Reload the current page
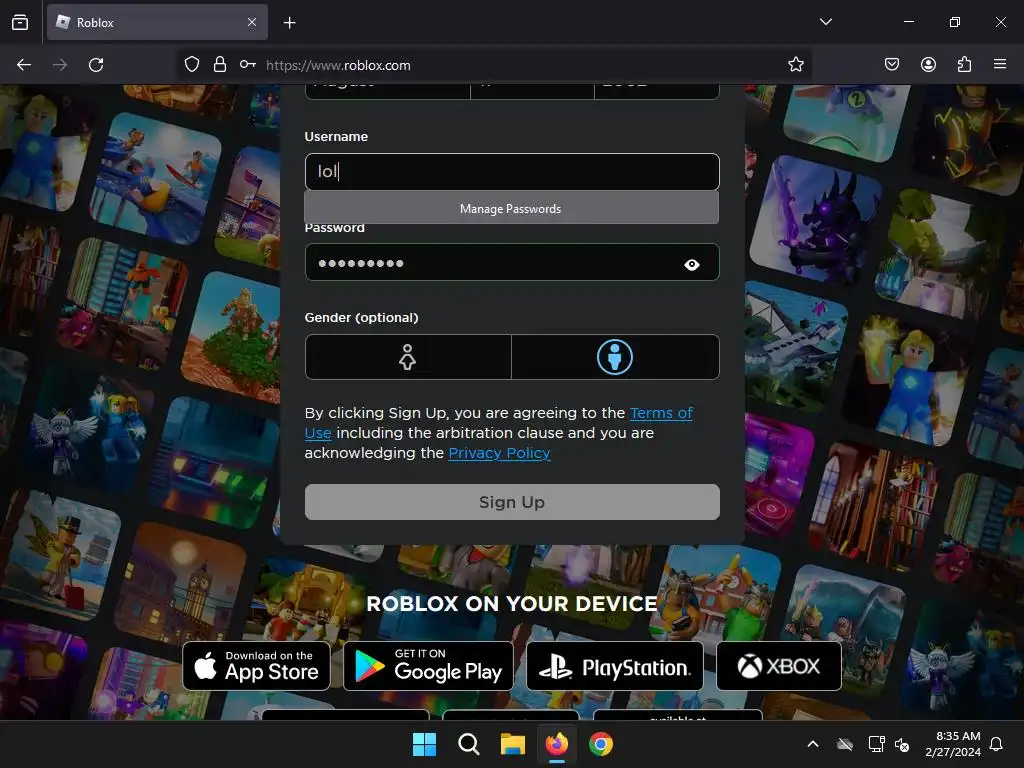This screenshot has width=1024, height=768. tap(96, 65)
